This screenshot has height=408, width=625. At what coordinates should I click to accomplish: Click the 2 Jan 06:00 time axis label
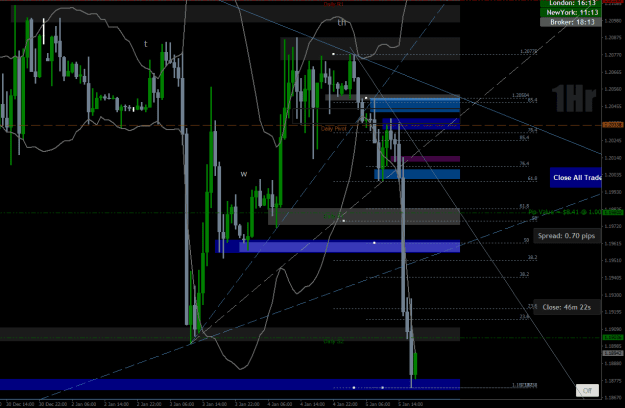point(84,404)
